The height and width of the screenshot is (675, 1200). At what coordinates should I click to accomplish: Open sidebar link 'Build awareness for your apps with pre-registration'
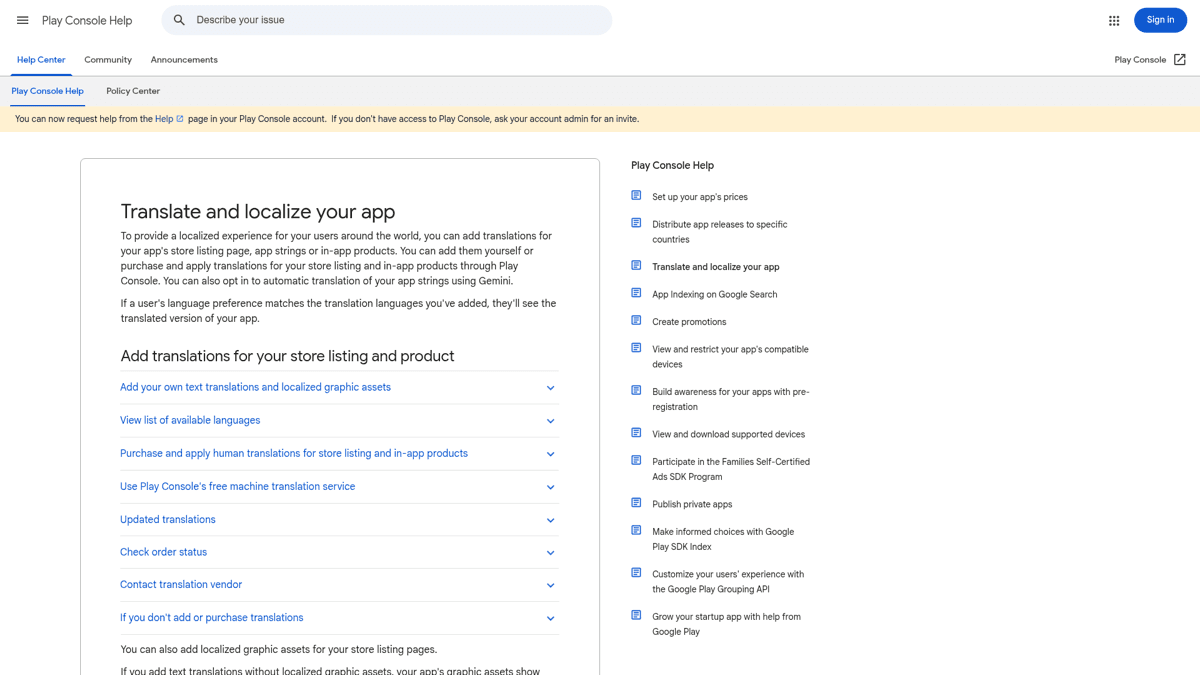[731, 399]
